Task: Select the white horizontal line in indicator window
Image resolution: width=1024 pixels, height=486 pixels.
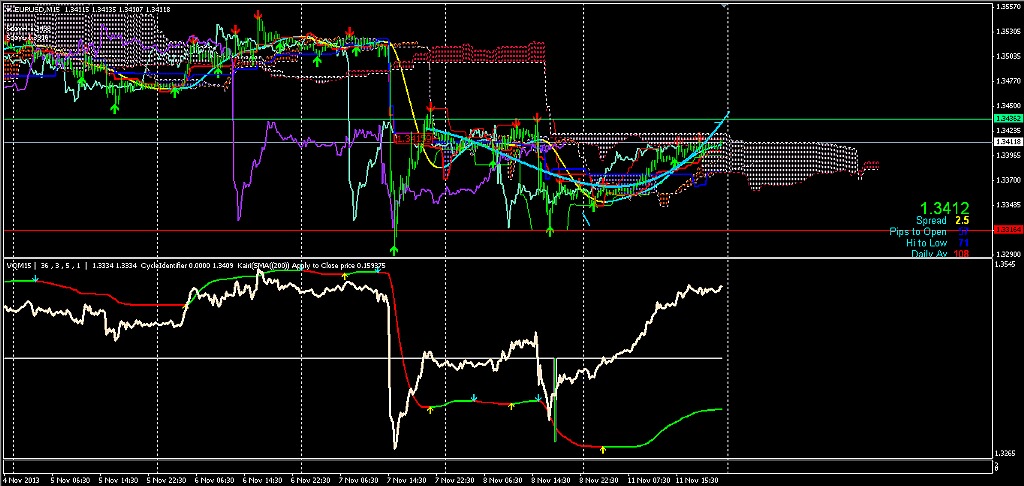Action: coord(362,358)
